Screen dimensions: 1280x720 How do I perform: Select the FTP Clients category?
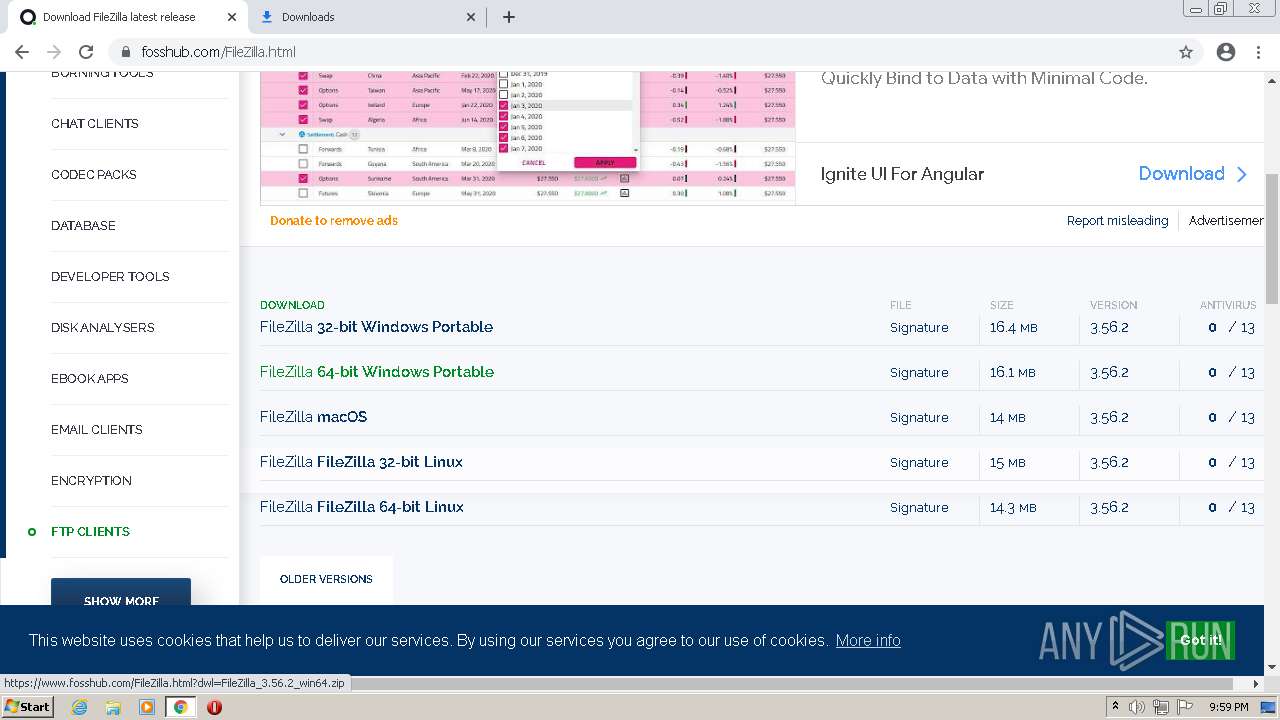(x=90, y=532)
